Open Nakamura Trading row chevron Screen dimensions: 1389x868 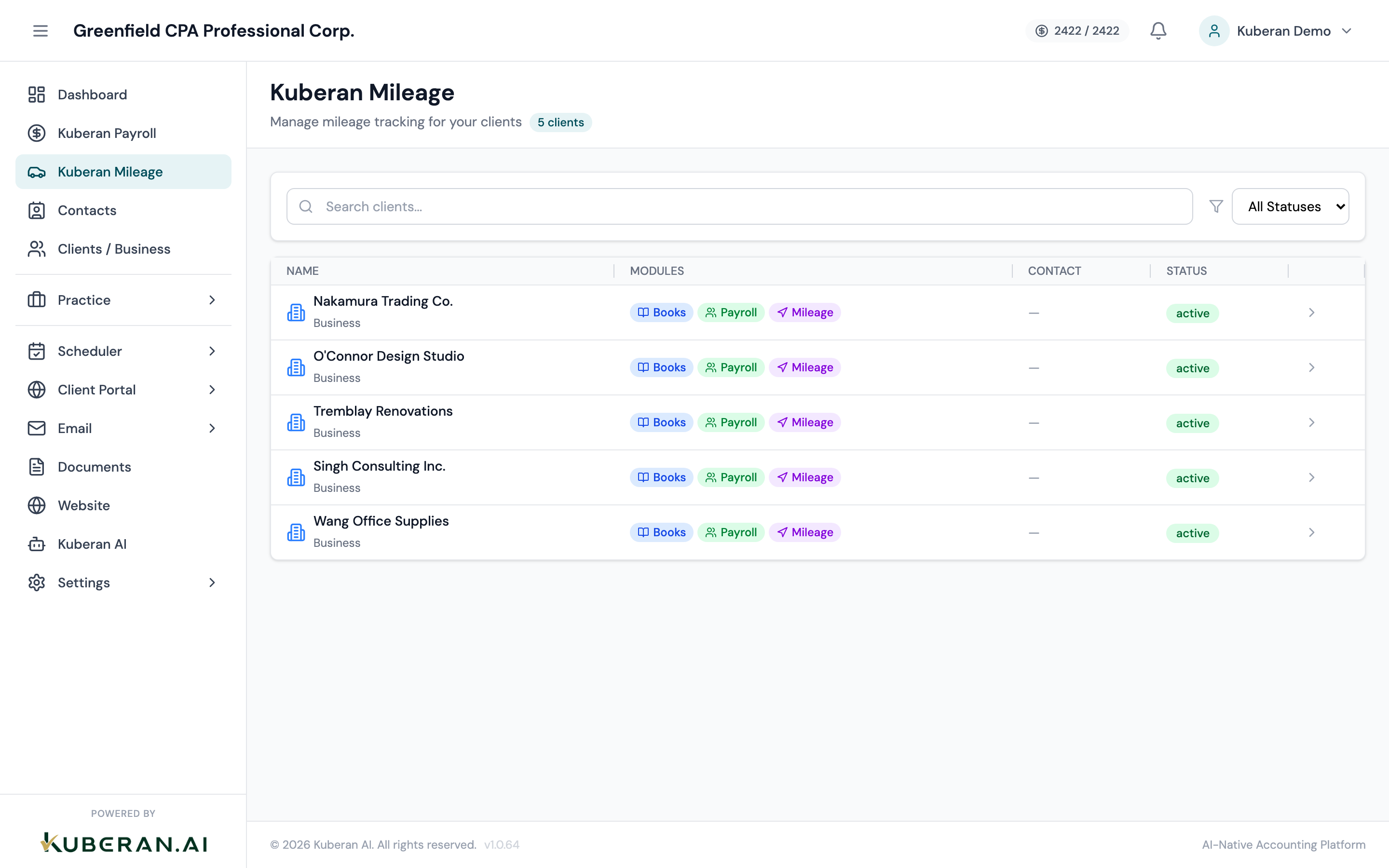click(1311, 312)
